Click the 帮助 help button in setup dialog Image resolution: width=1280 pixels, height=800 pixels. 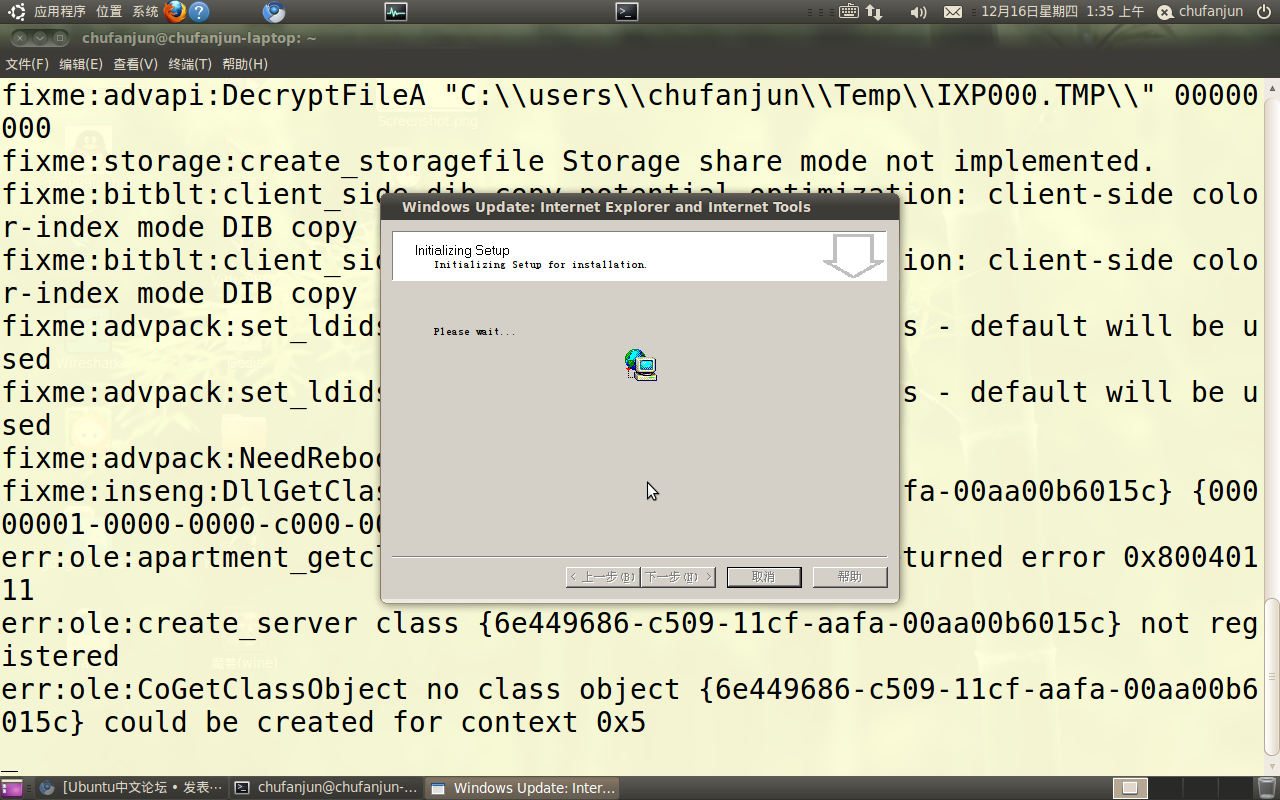click(850, 577)
